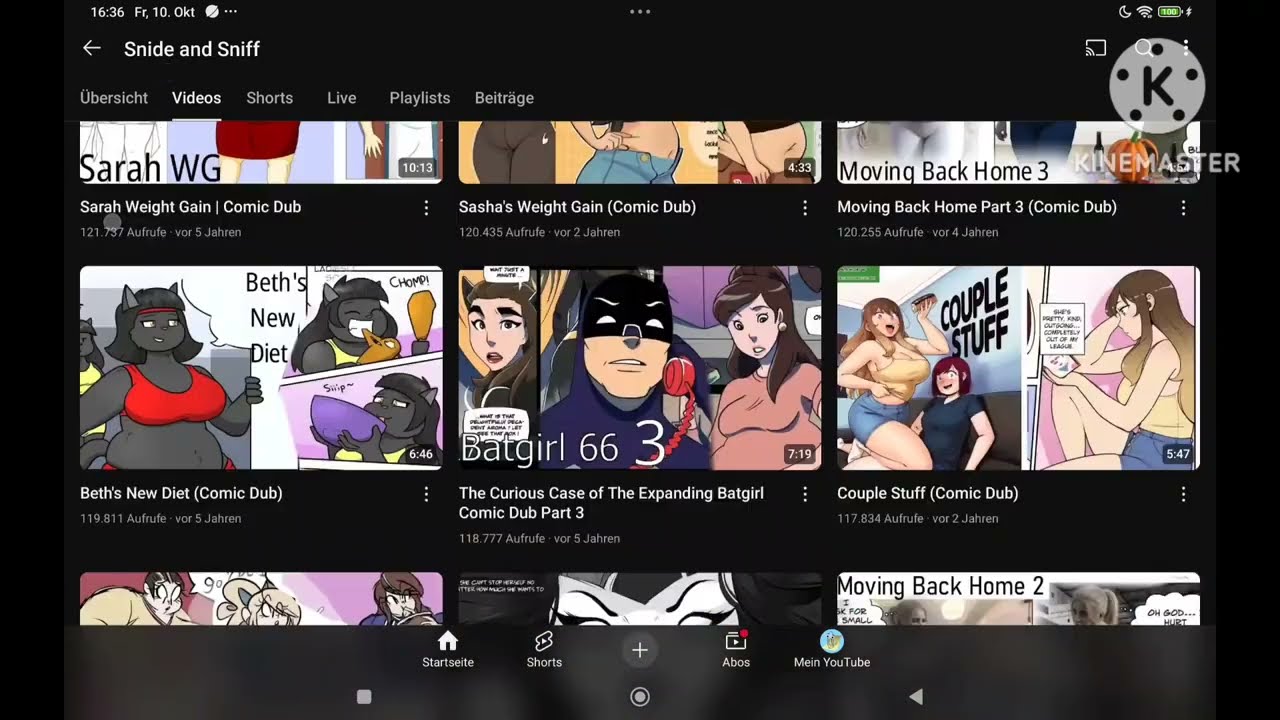Open Abos subscriptions icon
The height and width of the screenshot is (720, 1280).
736,649
